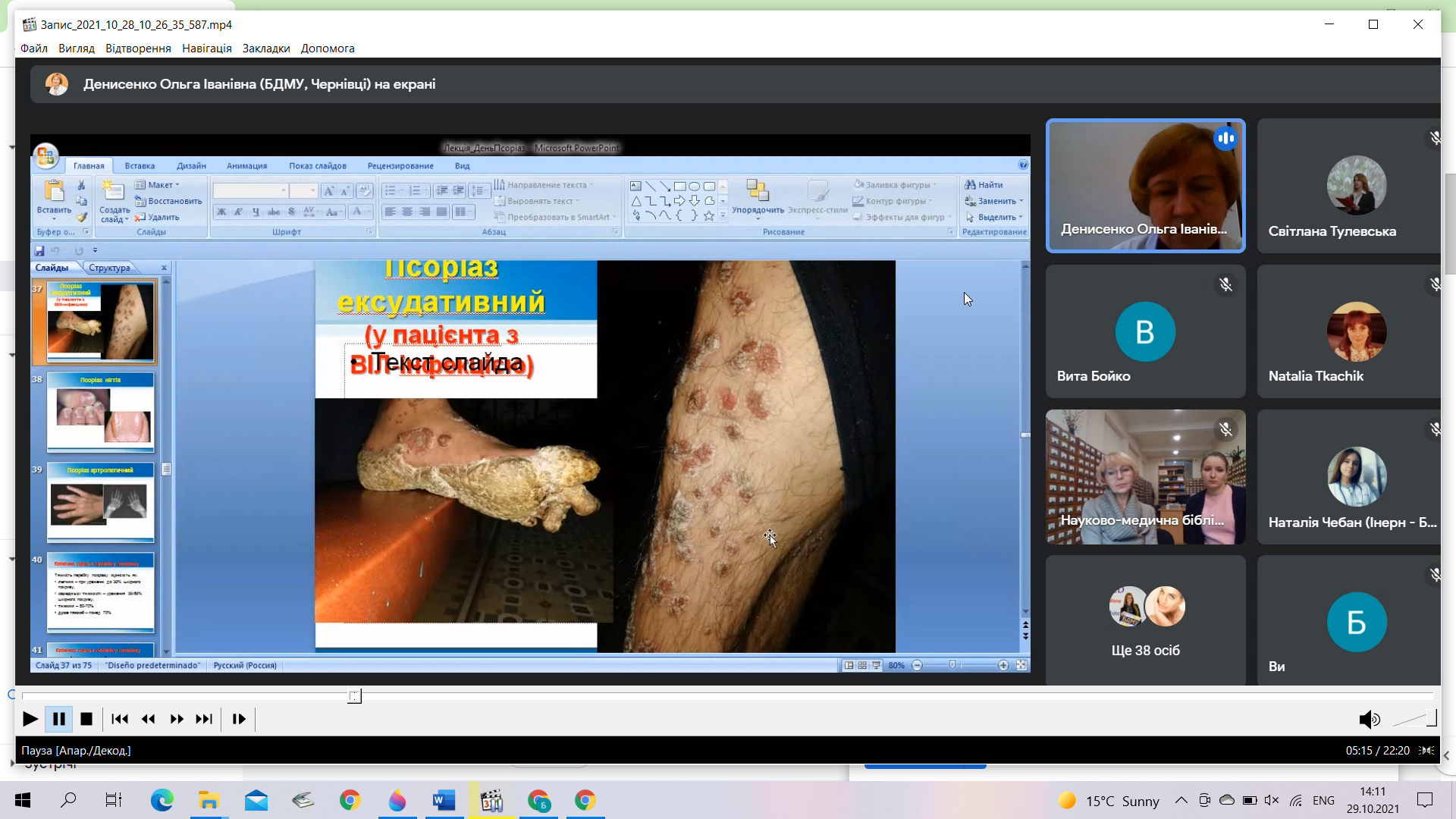Viewport: 1456px width, 819px height.
Task: Open Microsoft Word from the taskbar
Action: point(444,800)
